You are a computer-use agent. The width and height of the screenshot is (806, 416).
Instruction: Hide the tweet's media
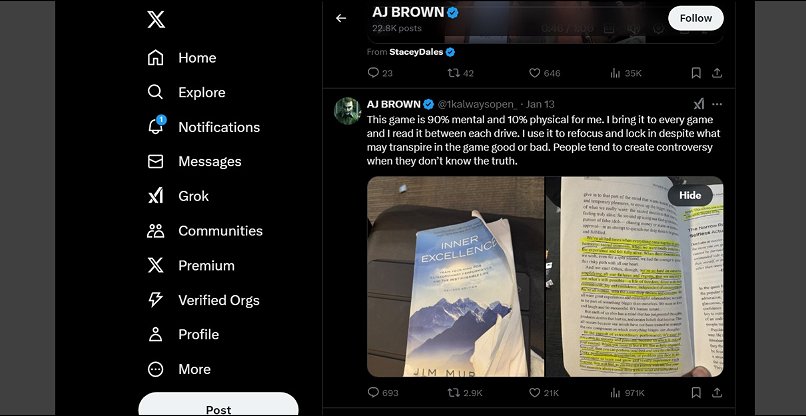690,195
